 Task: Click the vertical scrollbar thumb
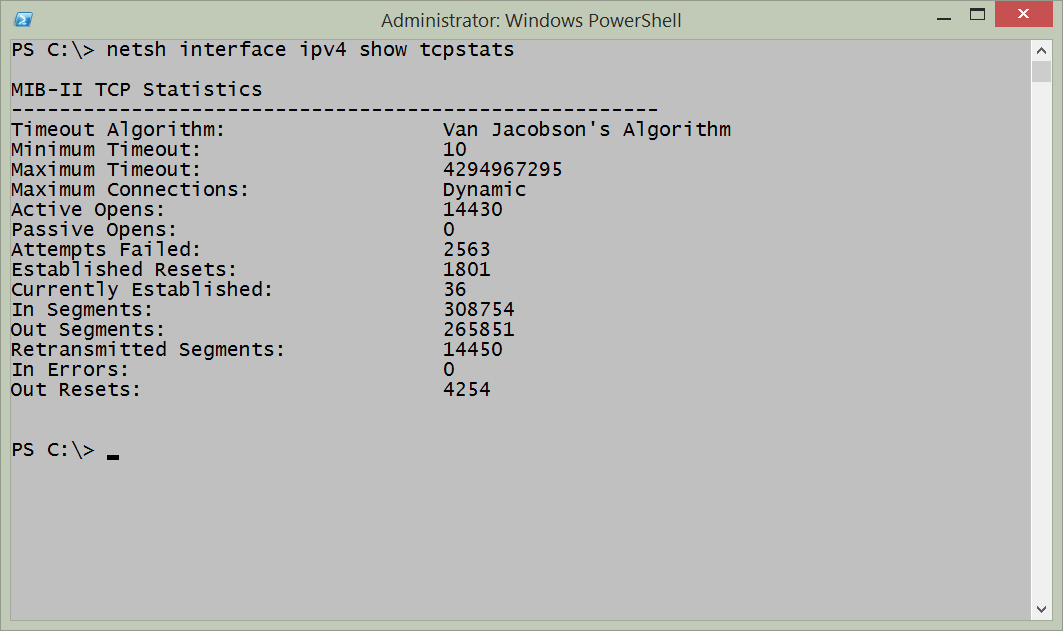(1040, 72)
